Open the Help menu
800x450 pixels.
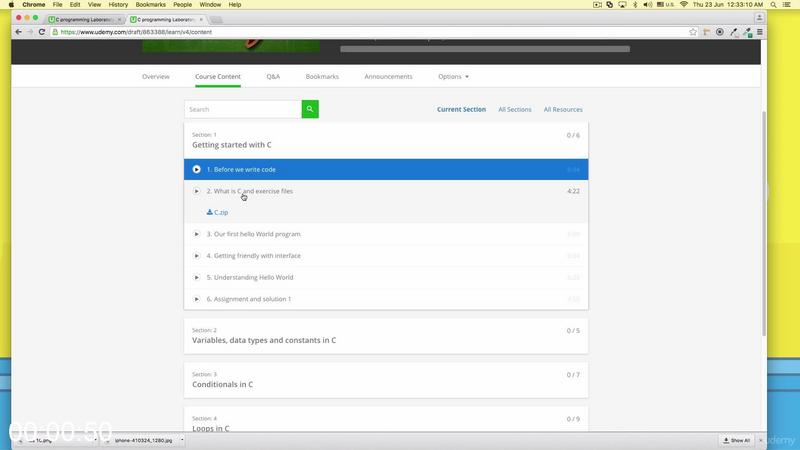click(x=235, y=5)
